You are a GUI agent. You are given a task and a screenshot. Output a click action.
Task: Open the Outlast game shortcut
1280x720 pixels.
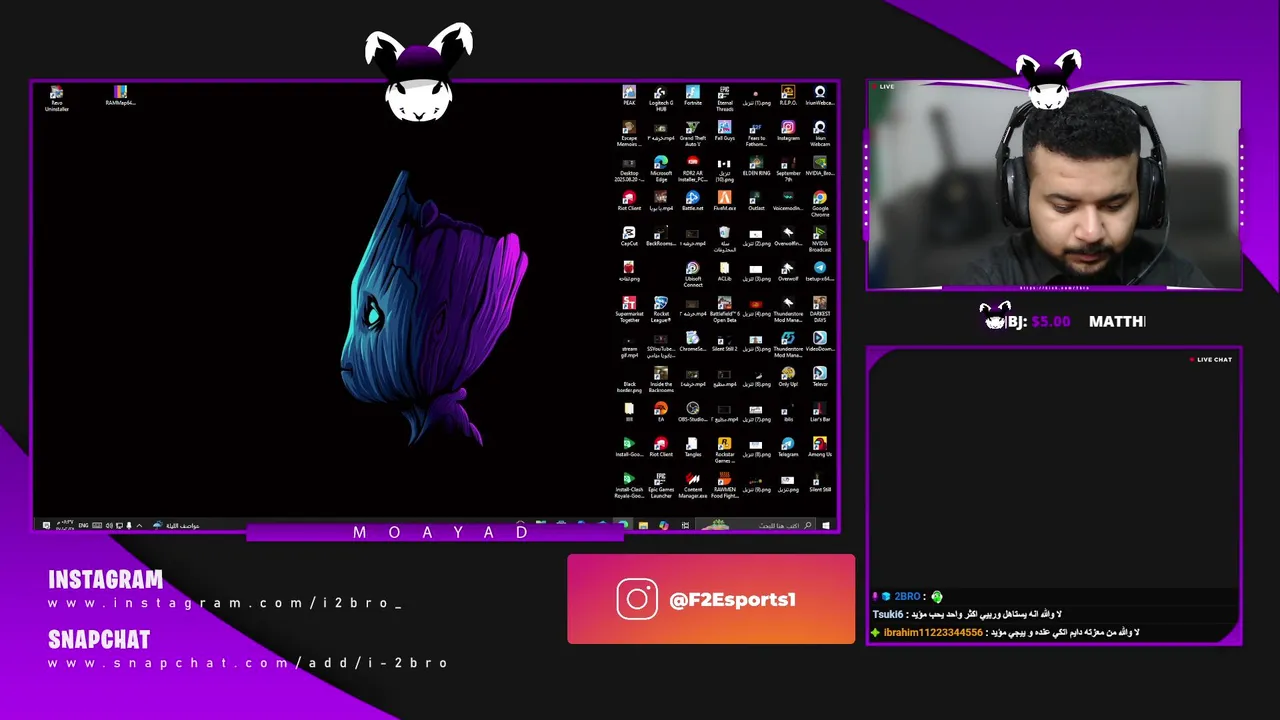tap(756, 201)
